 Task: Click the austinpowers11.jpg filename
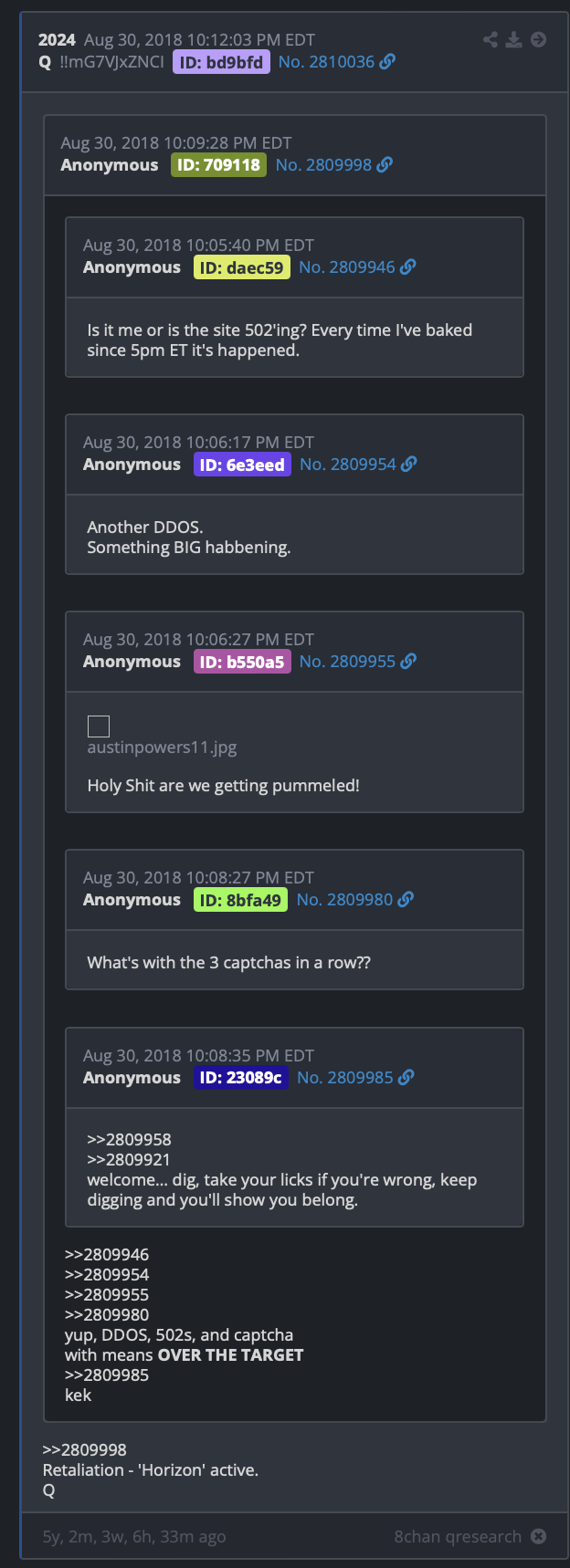(x=162, y=747)
